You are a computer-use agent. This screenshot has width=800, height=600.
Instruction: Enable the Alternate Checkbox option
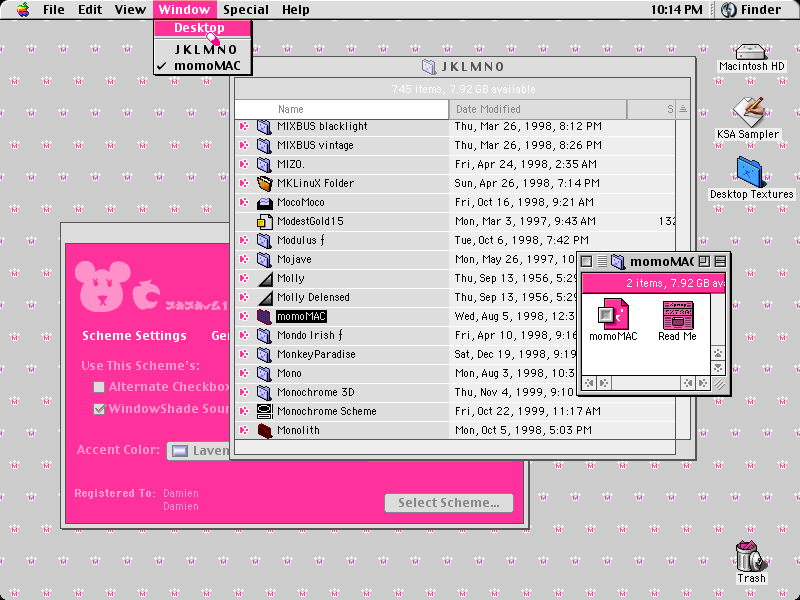coord(99,387)
